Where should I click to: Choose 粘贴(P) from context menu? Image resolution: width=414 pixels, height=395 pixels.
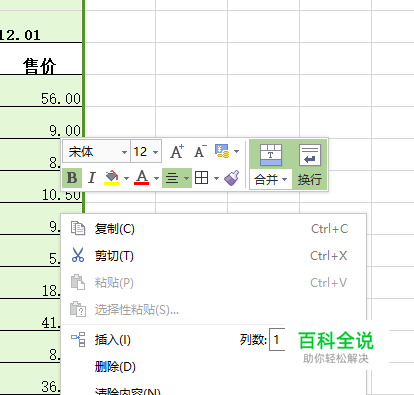(213, 283)
